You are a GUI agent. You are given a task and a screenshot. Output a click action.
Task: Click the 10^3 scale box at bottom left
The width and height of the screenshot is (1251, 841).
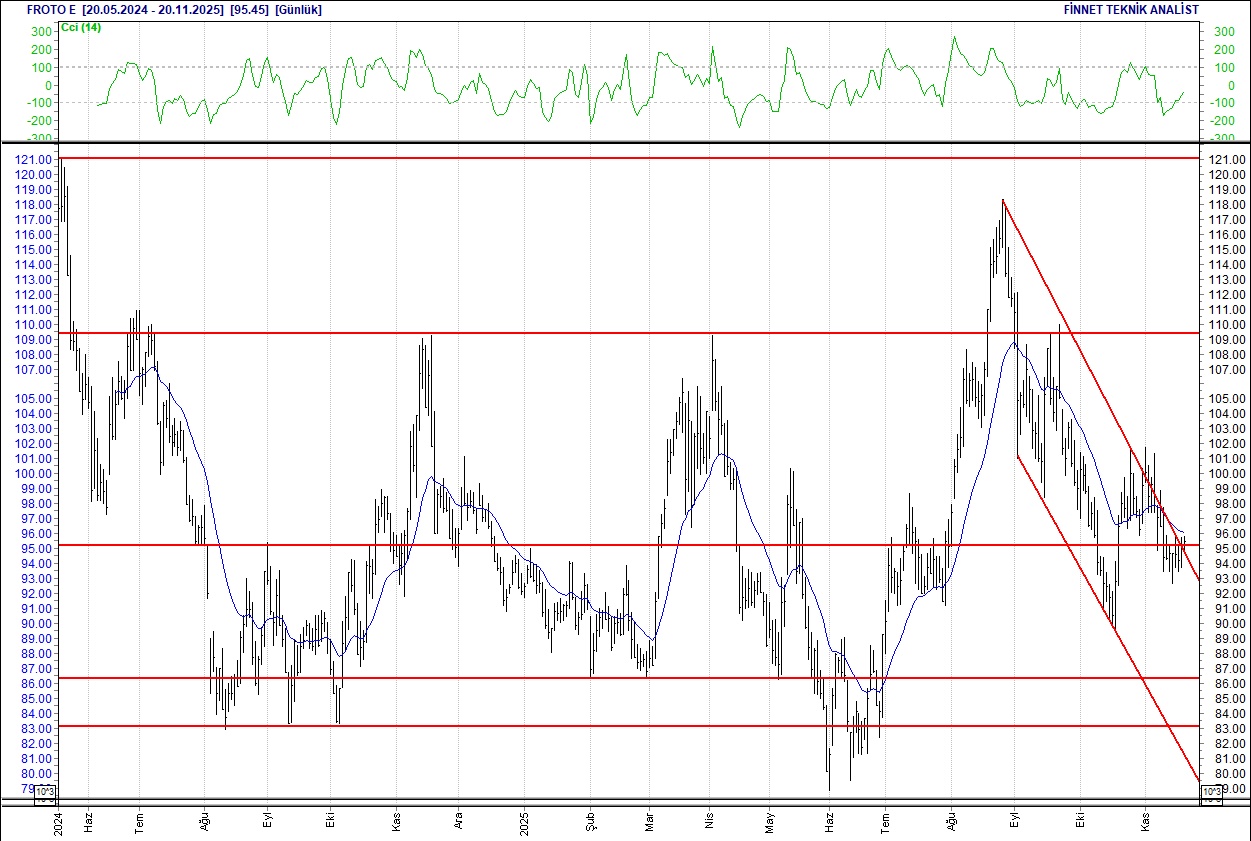click(47, 789)
